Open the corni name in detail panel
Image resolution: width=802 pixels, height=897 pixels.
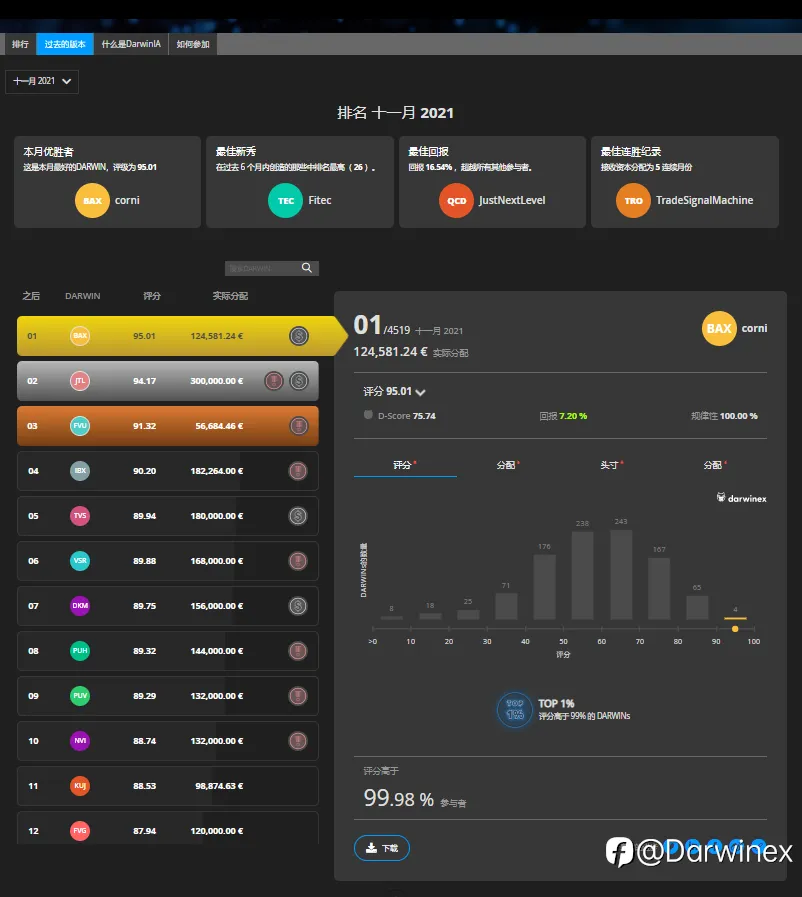tap(755, 328)
